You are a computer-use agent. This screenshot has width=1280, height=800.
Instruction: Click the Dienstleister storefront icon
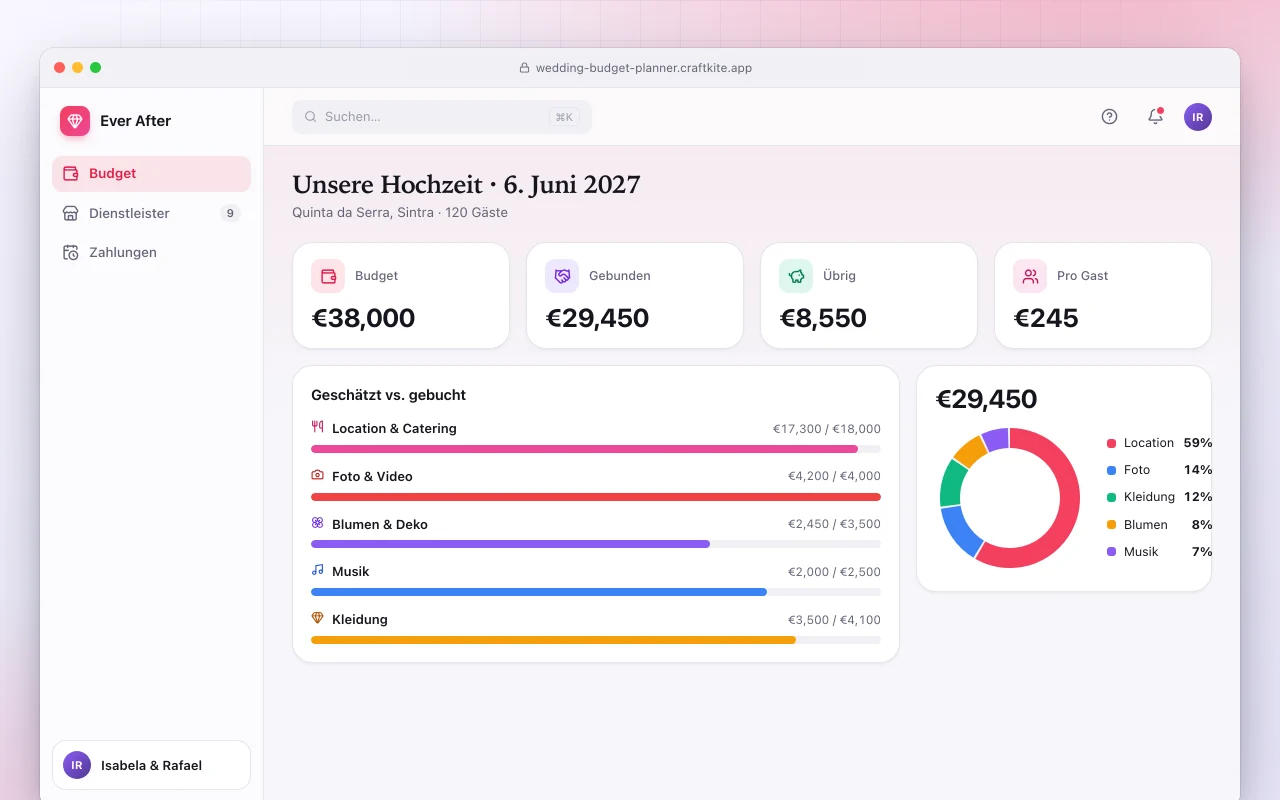tap(70, 213)
